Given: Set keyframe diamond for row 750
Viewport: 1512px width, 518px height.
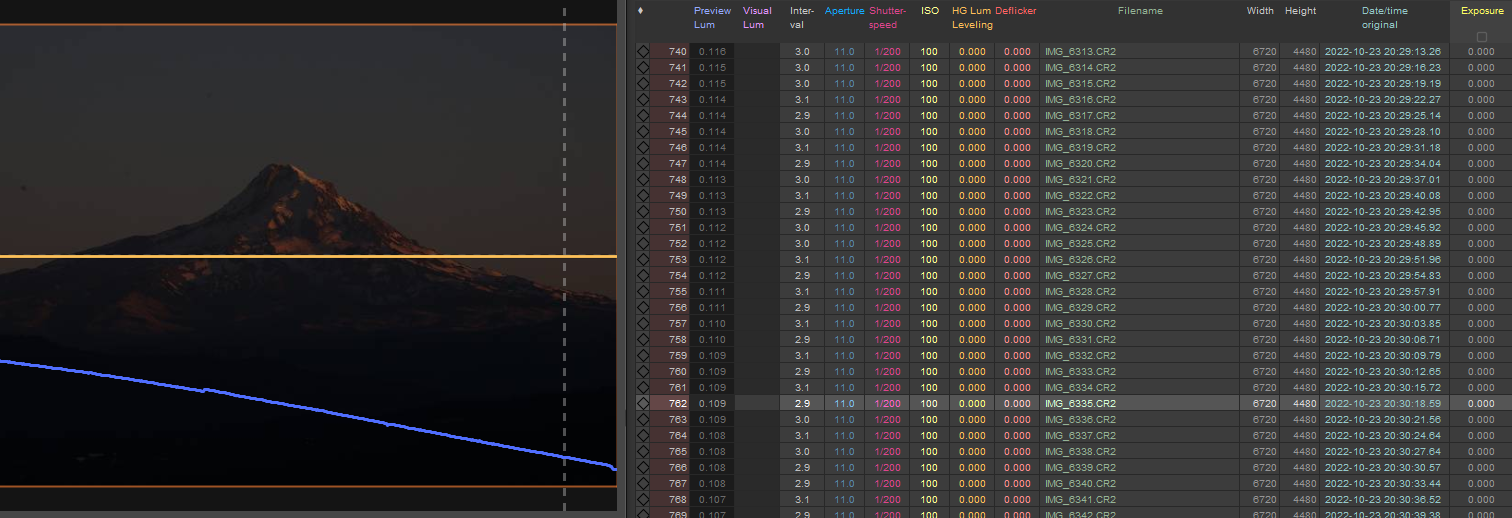Looking at the screenshot, I should (642, 212).
